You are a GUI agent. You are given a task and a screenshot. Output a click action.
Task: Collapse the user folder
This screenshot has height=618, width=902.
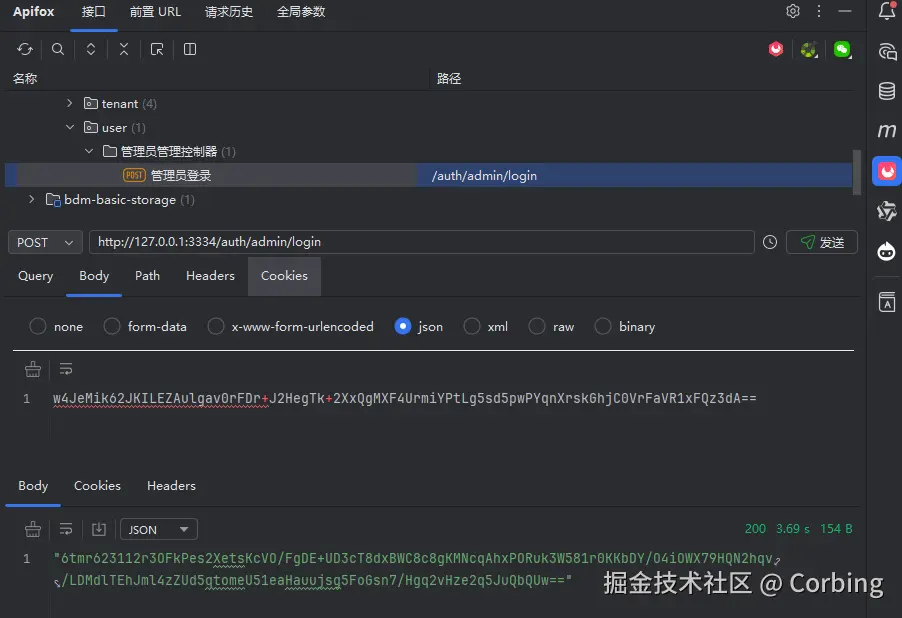pyautogui.click(x=70, y=127)
